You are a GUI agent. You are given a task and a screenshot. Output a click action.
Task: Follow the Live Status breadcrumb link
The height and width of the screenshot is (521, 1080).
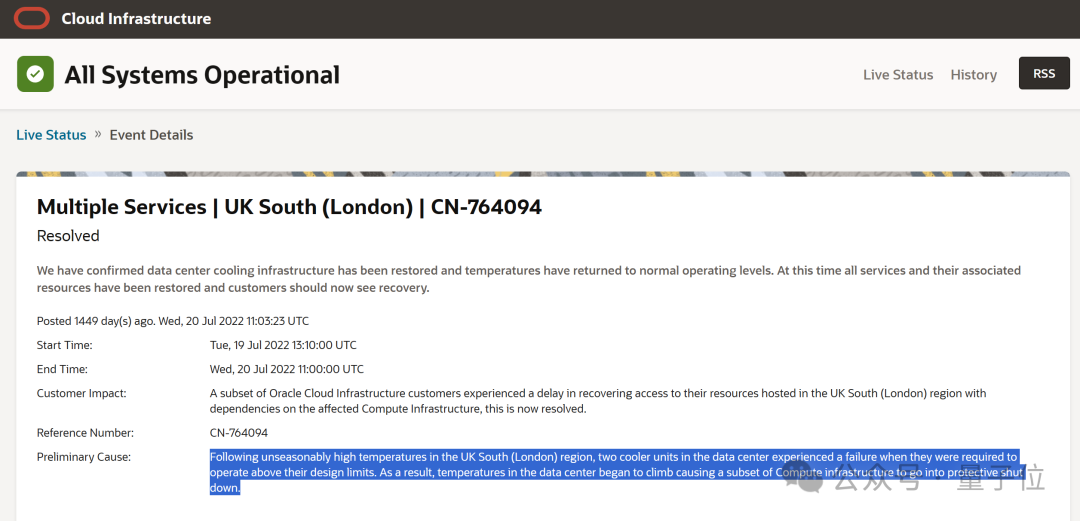pyautogui.click(x=51, y=134)
